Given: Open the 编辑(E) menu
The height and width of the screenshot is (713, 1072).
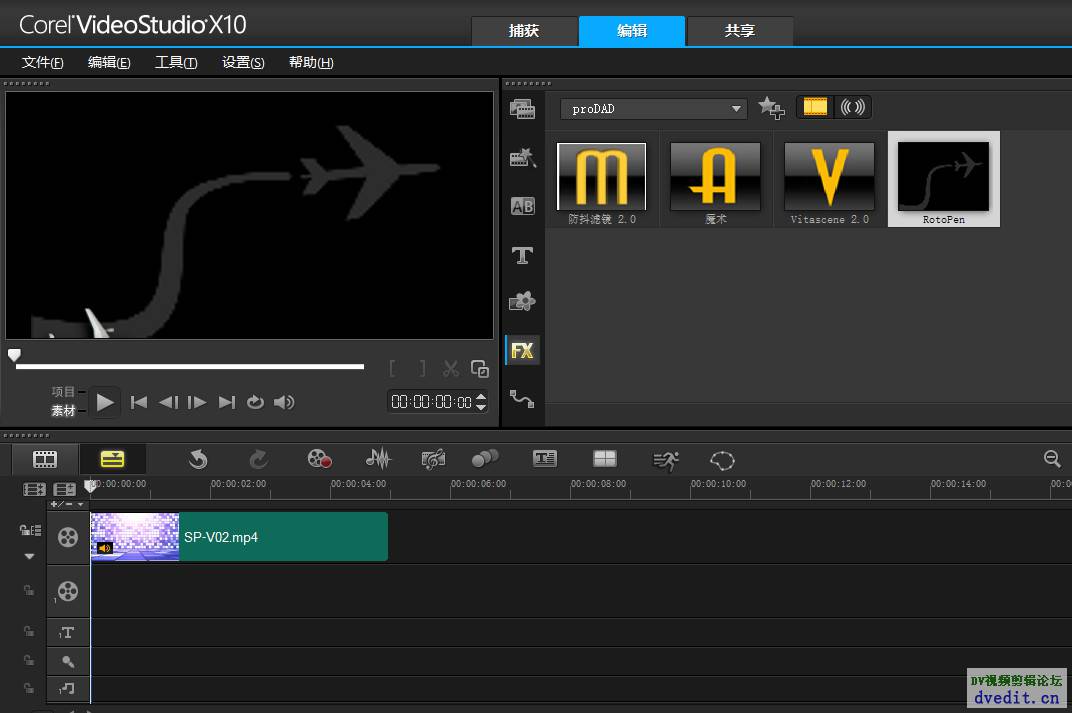Looking at the screenshot, I should coord(109,62).
